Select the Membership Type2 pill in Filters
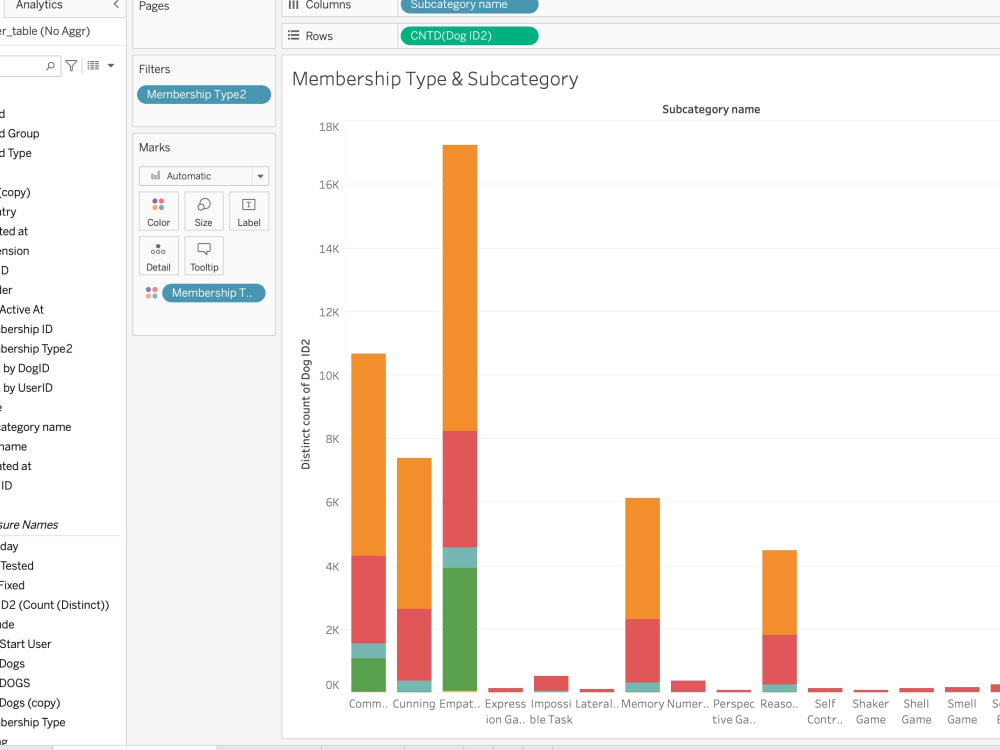 (203, 94)
